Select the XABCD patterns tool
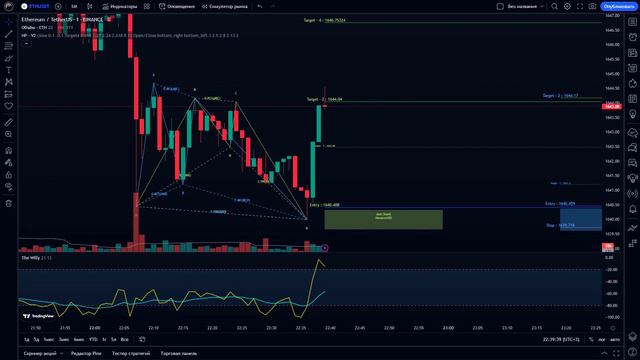Viewport: 640px width, 360px height. pyautogui.click(x=9, y=82)
